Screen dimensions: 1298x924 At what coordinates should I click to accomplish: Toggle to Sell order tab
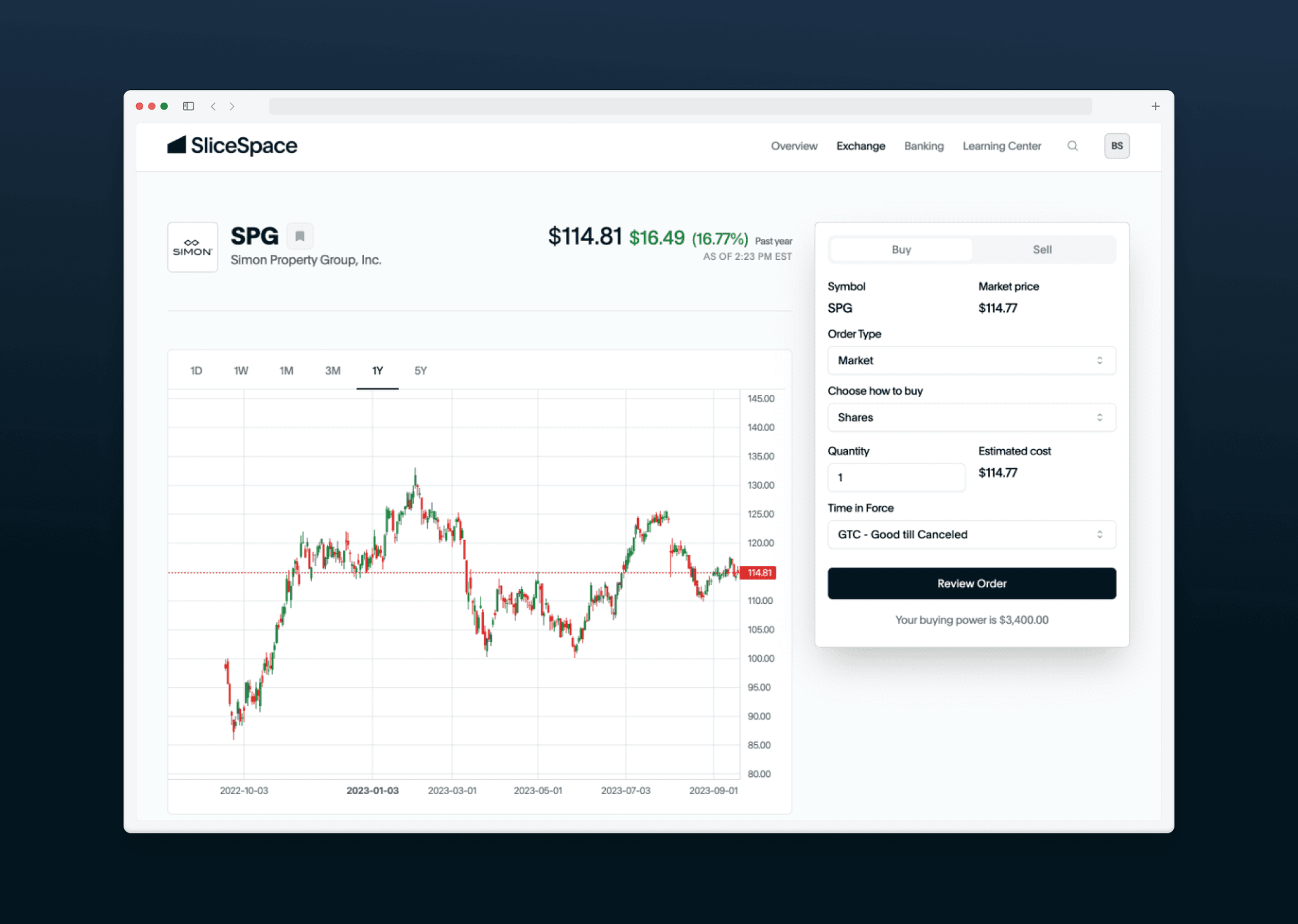(1042, 250)
